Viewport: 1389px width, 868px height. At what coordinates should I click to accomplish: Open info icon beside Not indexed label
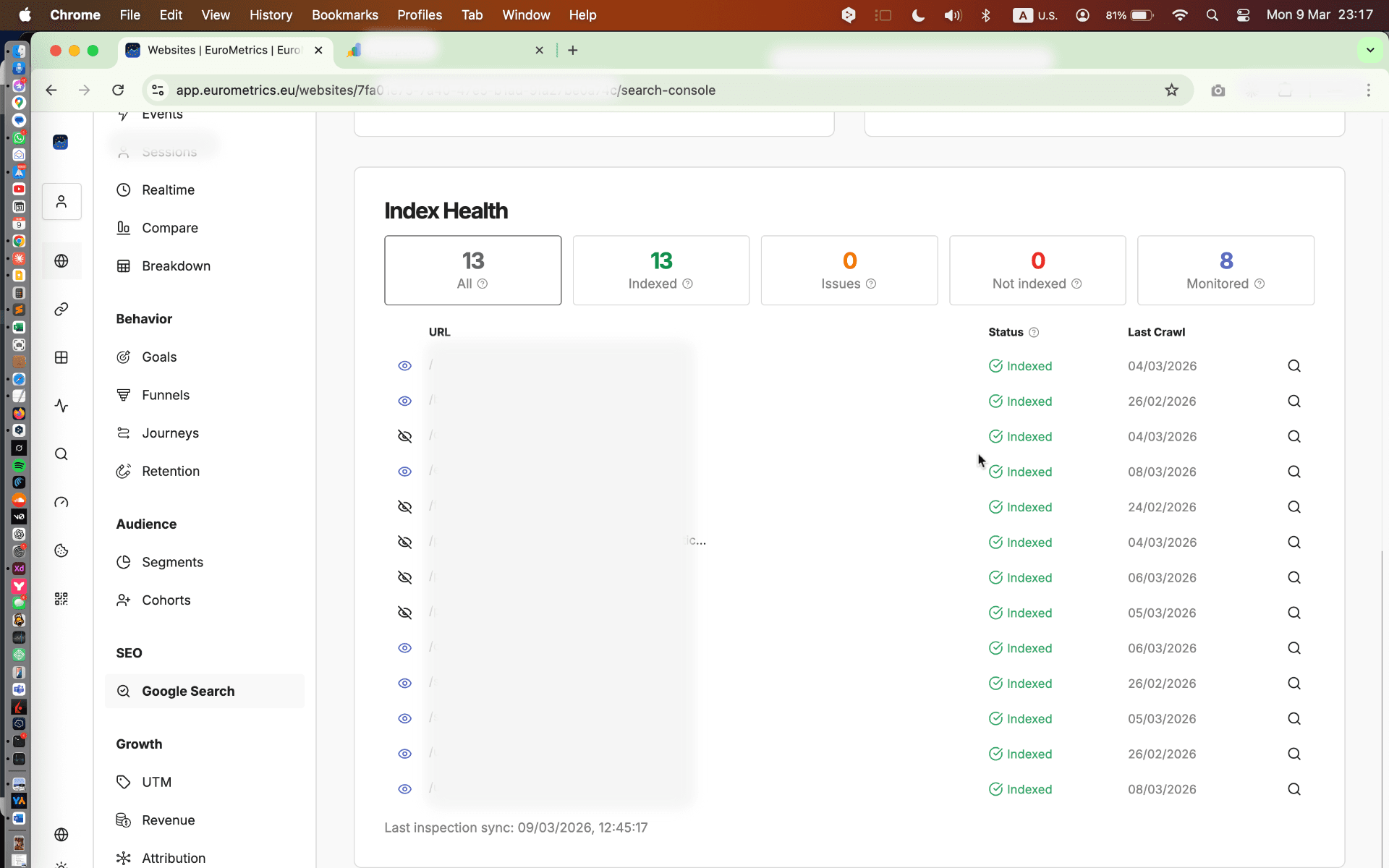coord(1076,284)
